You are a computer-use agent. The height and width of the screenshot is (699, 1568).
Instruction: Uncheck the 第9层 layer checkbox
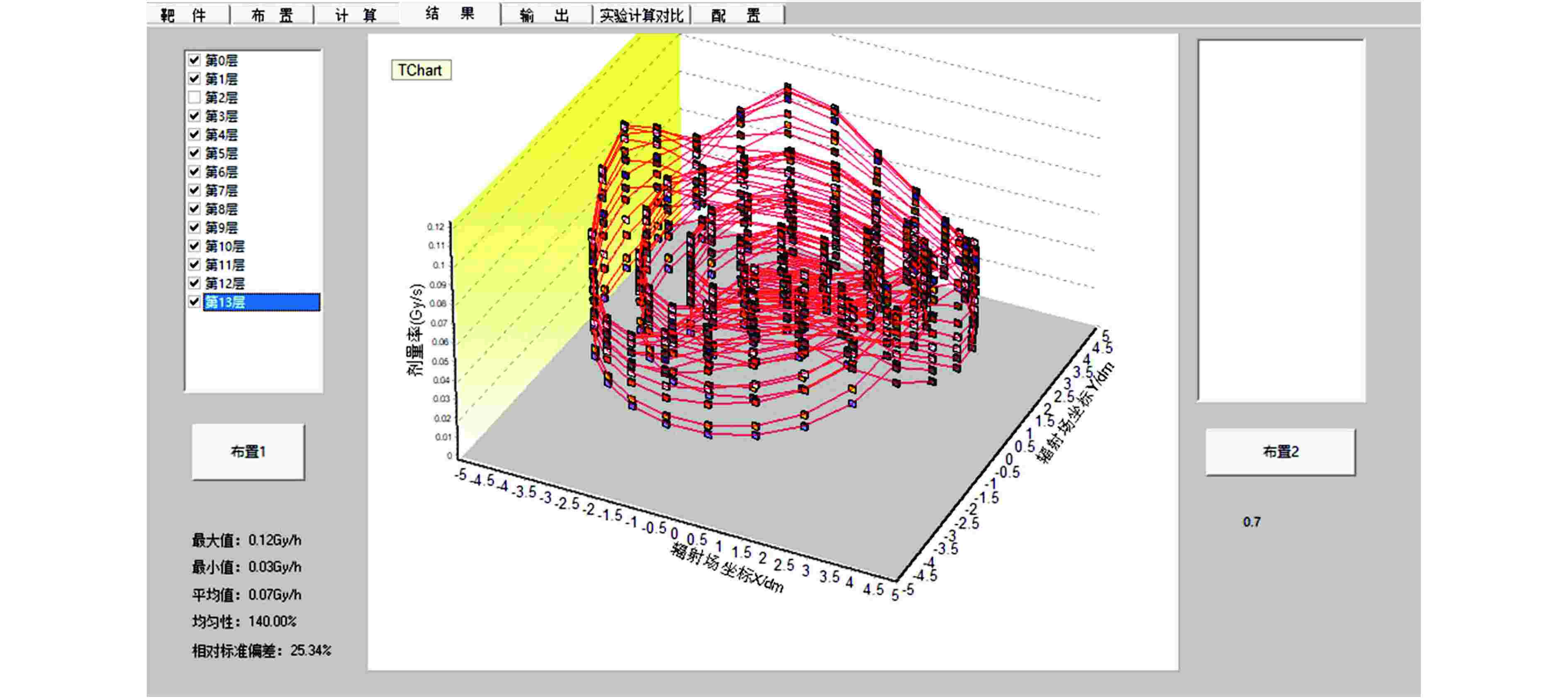point(194,227)
